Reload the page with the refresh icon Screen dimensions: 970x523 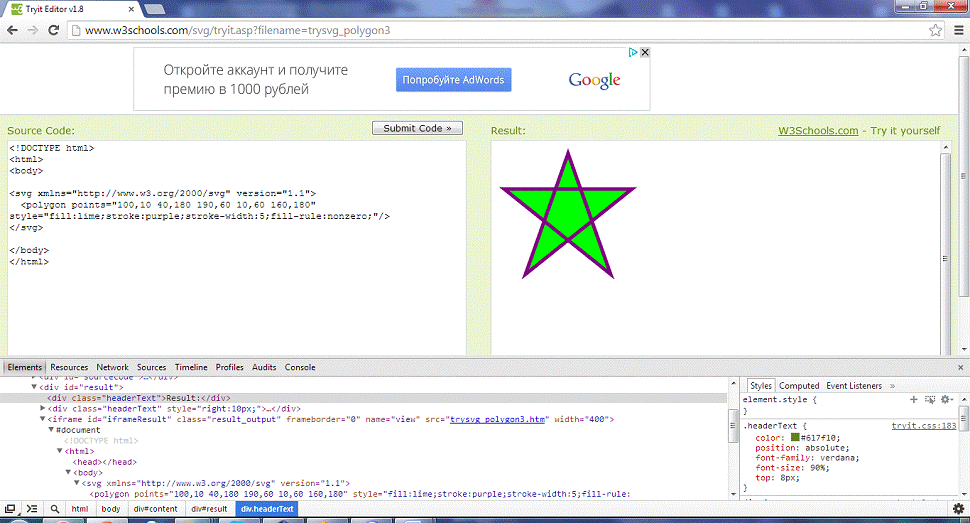[x=56, y=30]
